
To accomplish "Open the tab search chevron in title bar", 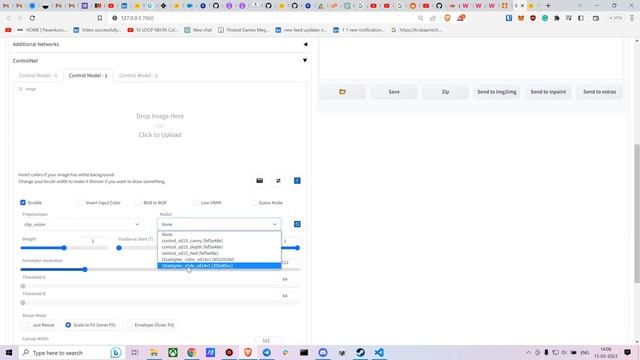I will [580, 6].
